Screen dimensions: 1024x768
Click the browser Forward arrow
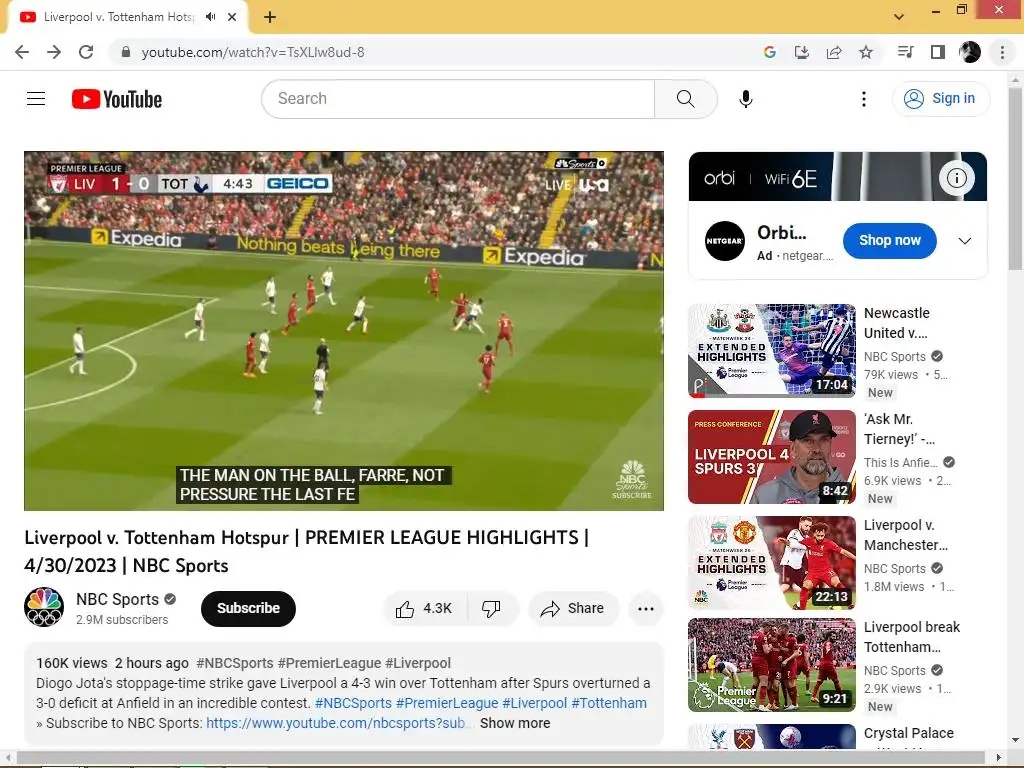[x=54, y=52]
